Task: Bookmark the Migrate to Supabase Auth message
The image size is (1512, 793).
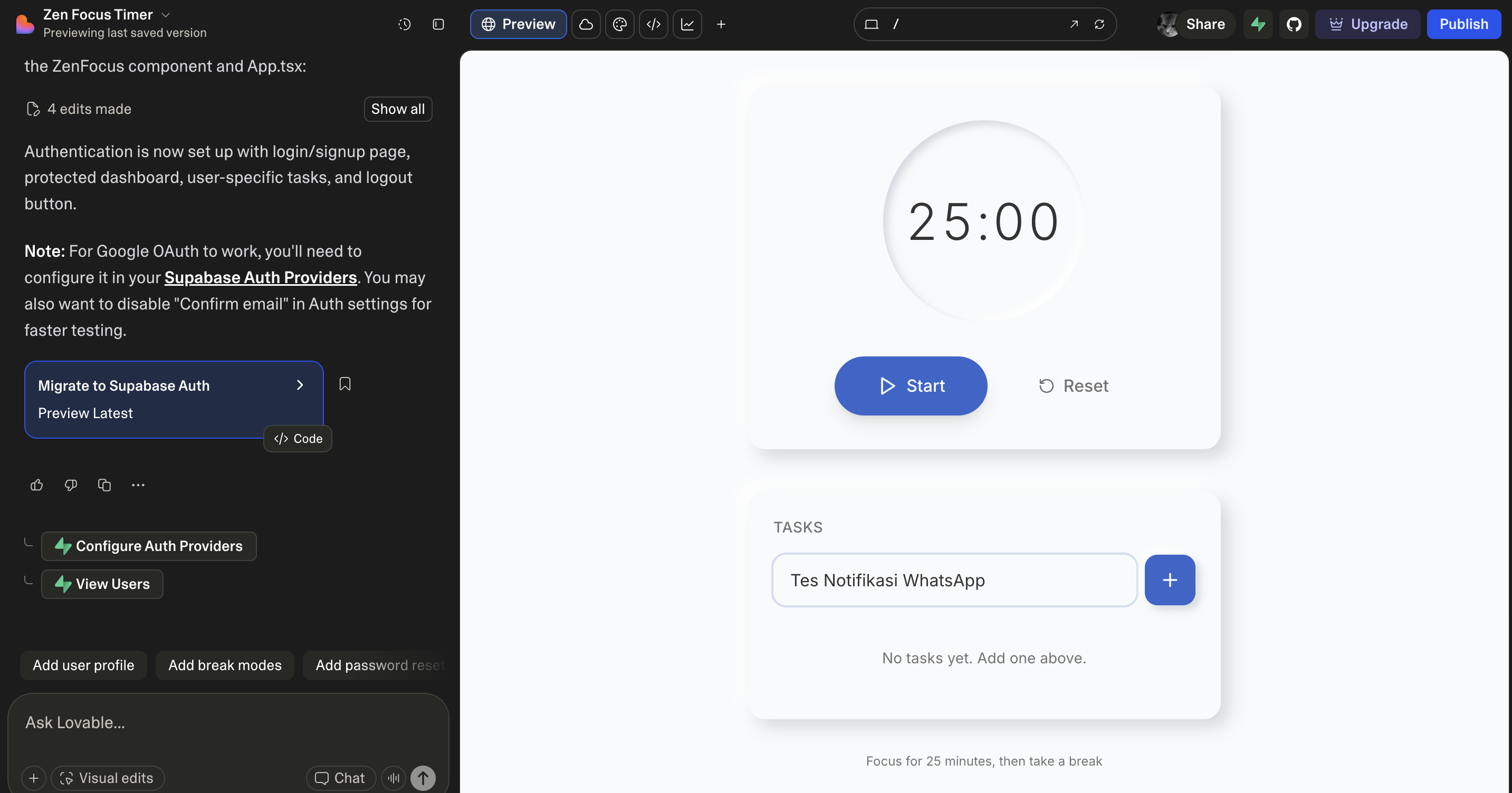Action: click(x=344, y=384)
